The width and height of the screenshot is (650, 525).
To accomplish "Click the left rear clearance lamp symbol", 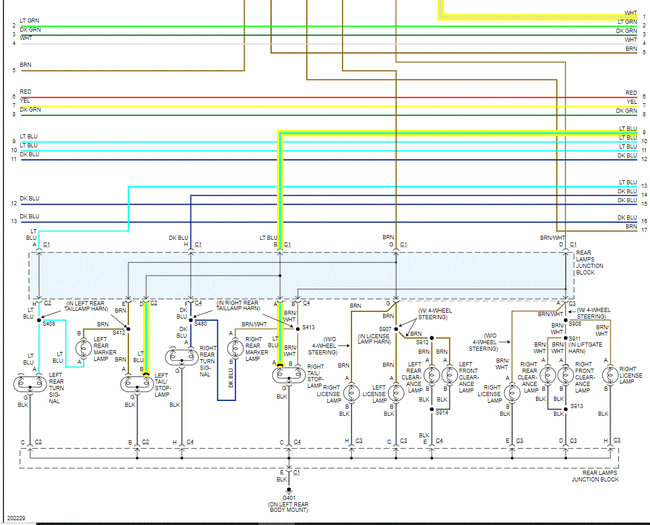I will pyautogui.click(x=432, y=375).
